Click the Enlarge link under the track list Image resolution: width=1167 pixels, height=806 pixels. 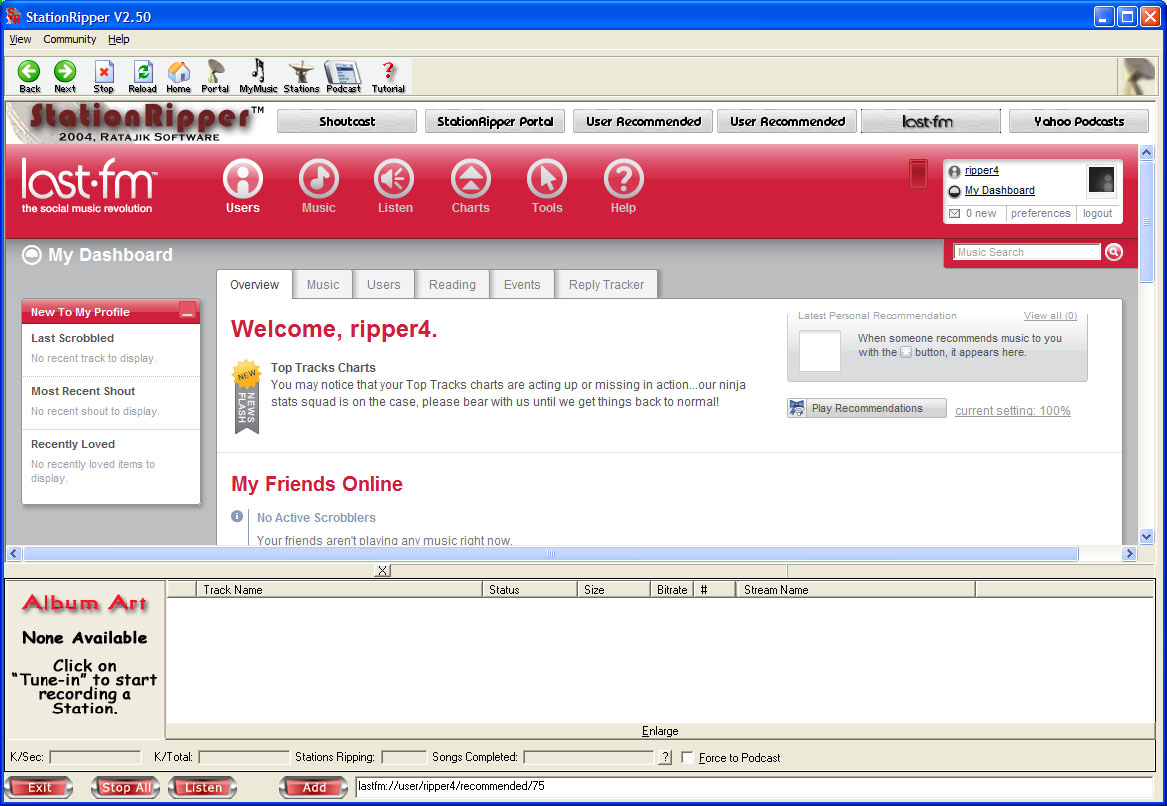pyautogui.click(x=660, y=731)
